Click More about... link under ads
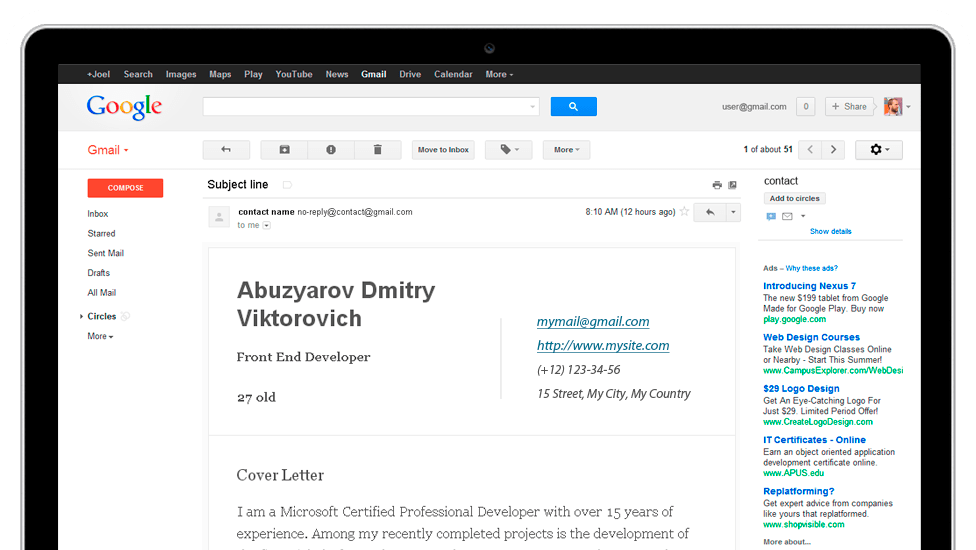976x550 pixels. (787, 542)
